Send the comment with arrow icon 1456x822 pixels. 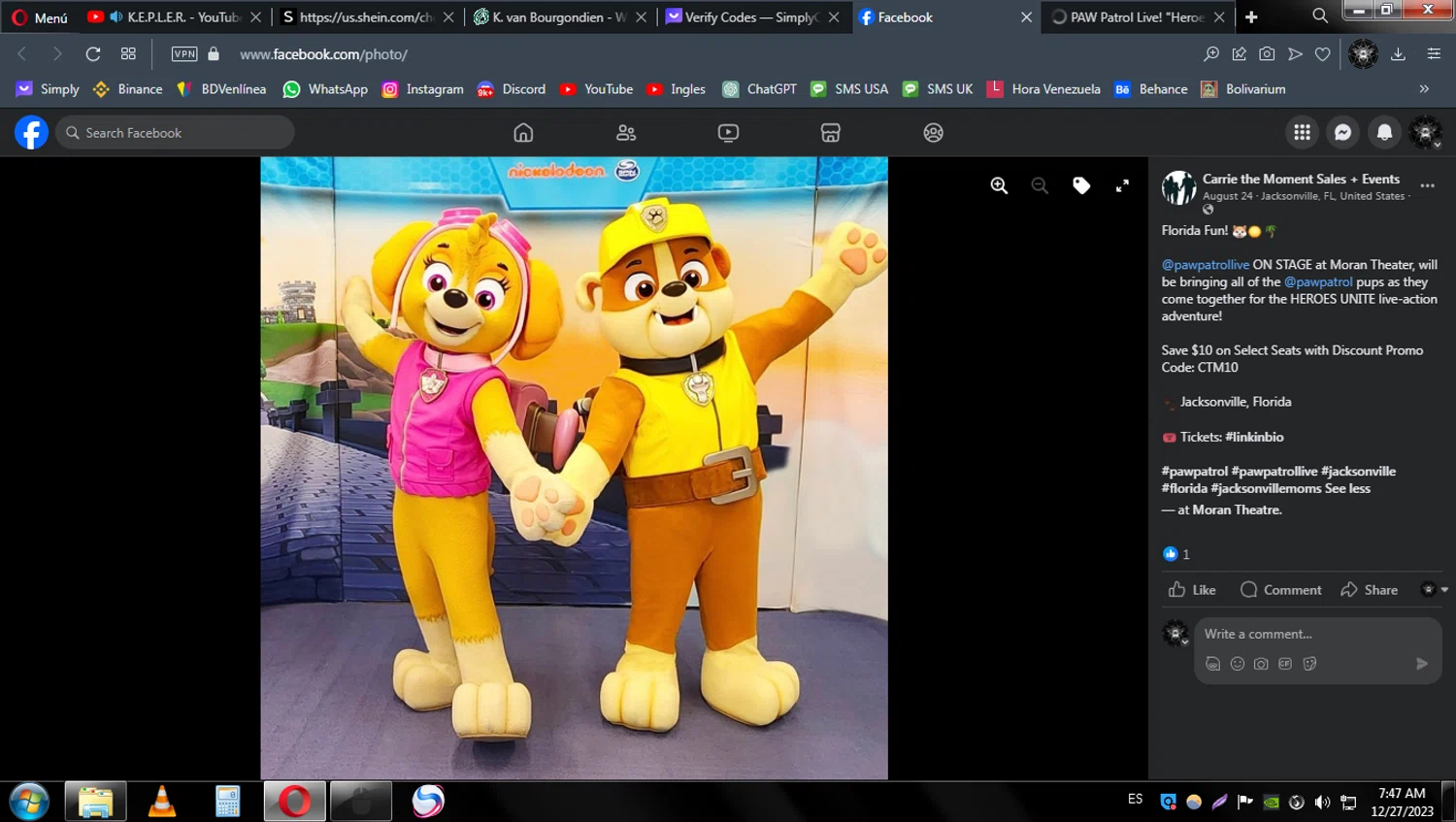(1422, 664)
